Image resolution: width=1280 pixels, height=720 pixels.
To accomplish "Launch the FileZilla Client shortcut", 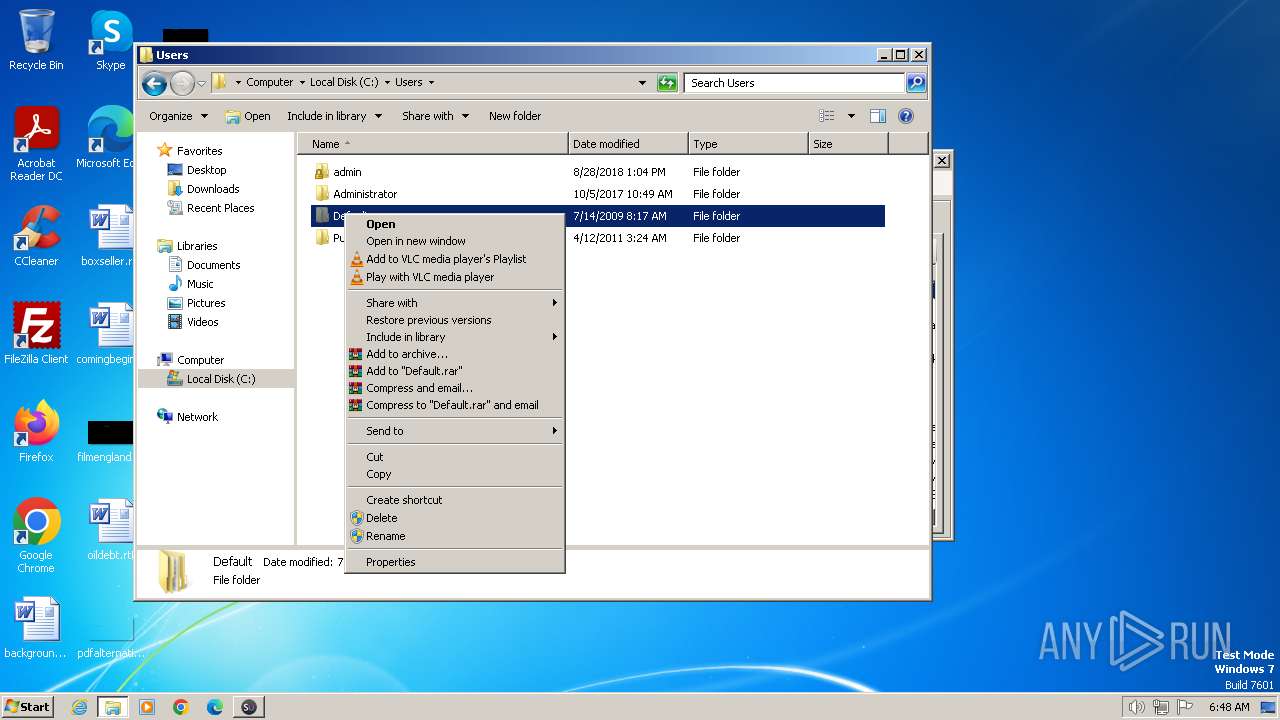I will [36, 333].
